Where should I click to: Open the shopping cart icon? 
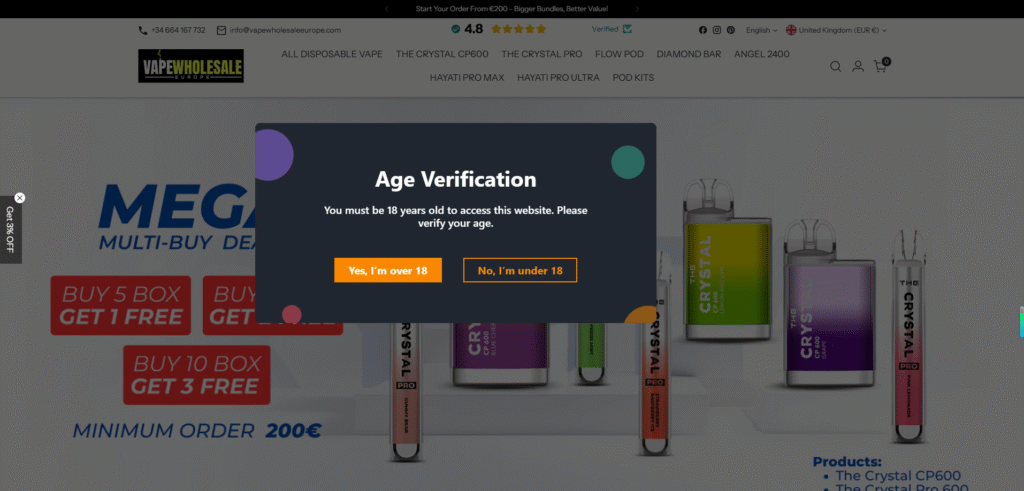(880, 67)
